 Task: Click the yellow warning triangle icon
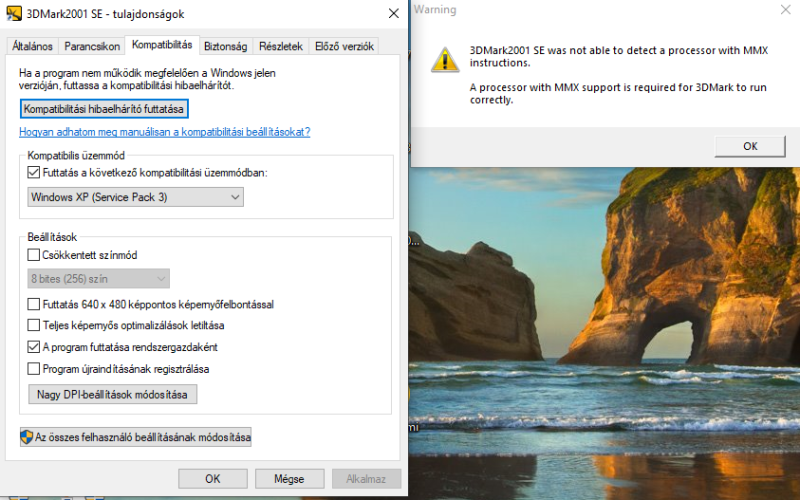(x=445, y=59)
